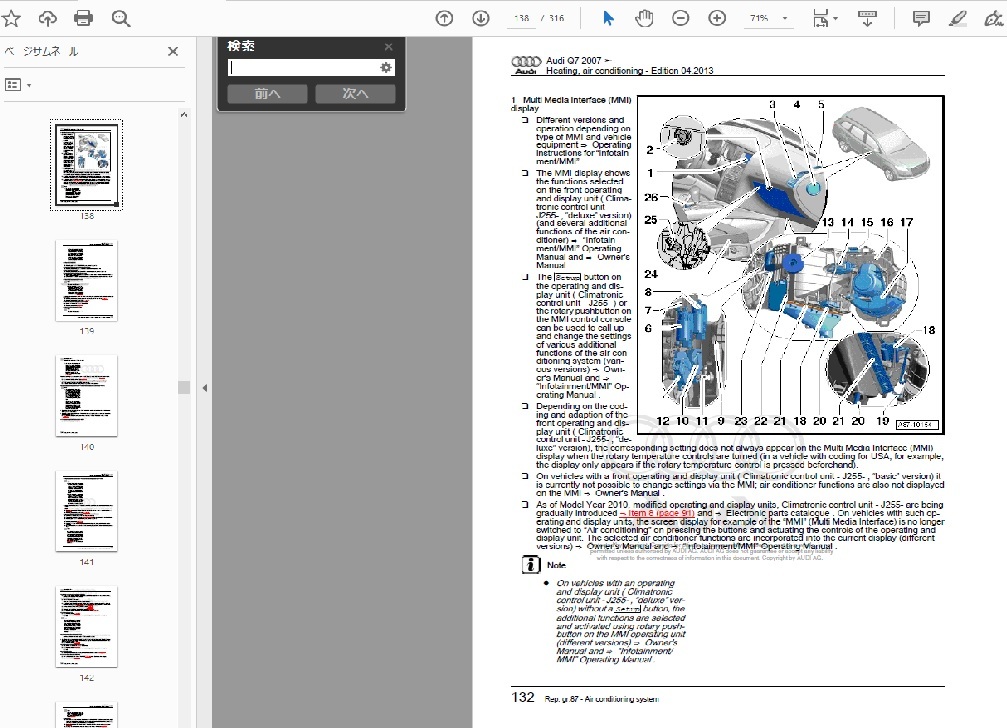Select page 139 thumbnail
This screenshot has width=1007, height=728.
tap(87, 281)
